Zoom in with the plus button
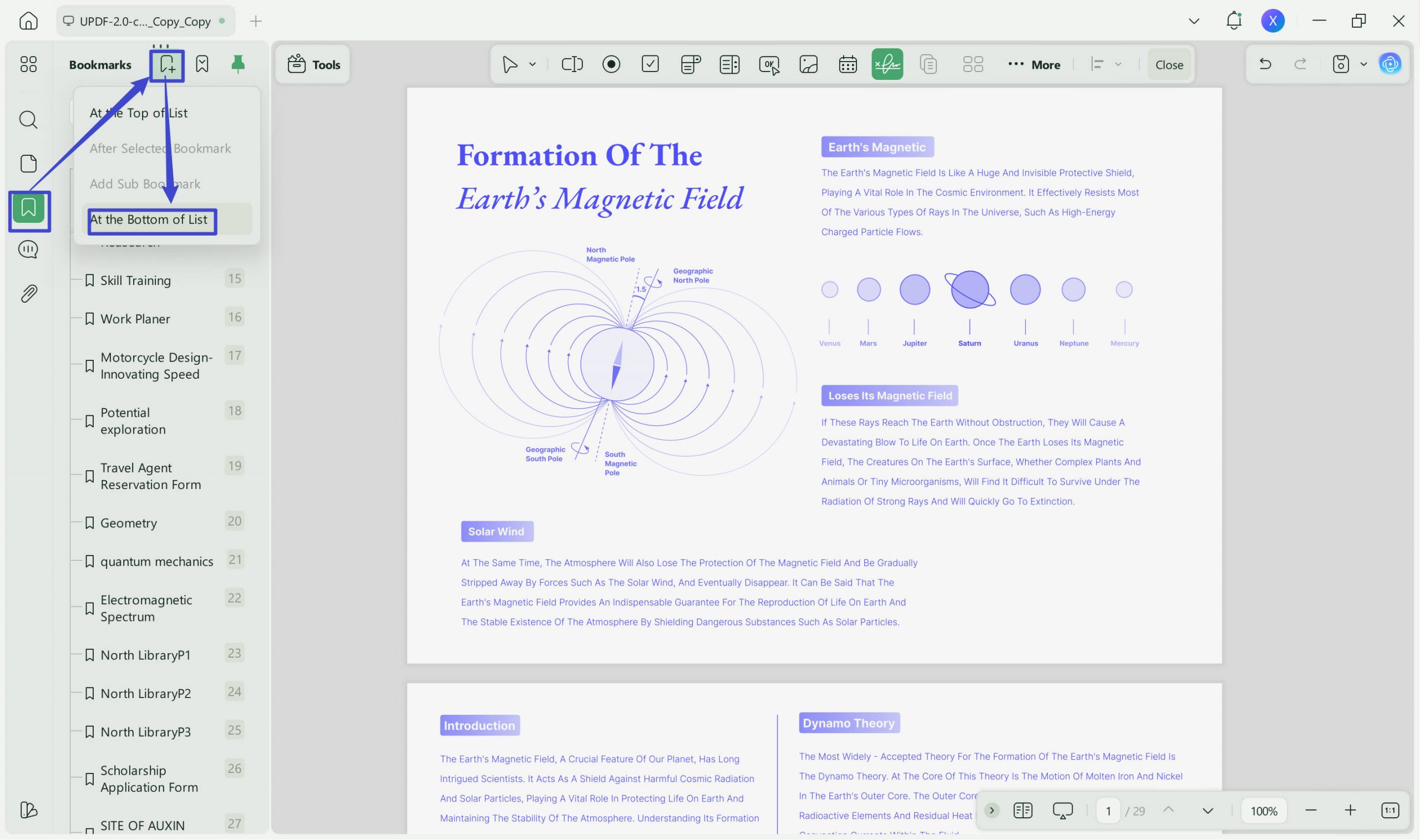Viewport: 1420px width, 840px height. click(x=1350, y=811)
